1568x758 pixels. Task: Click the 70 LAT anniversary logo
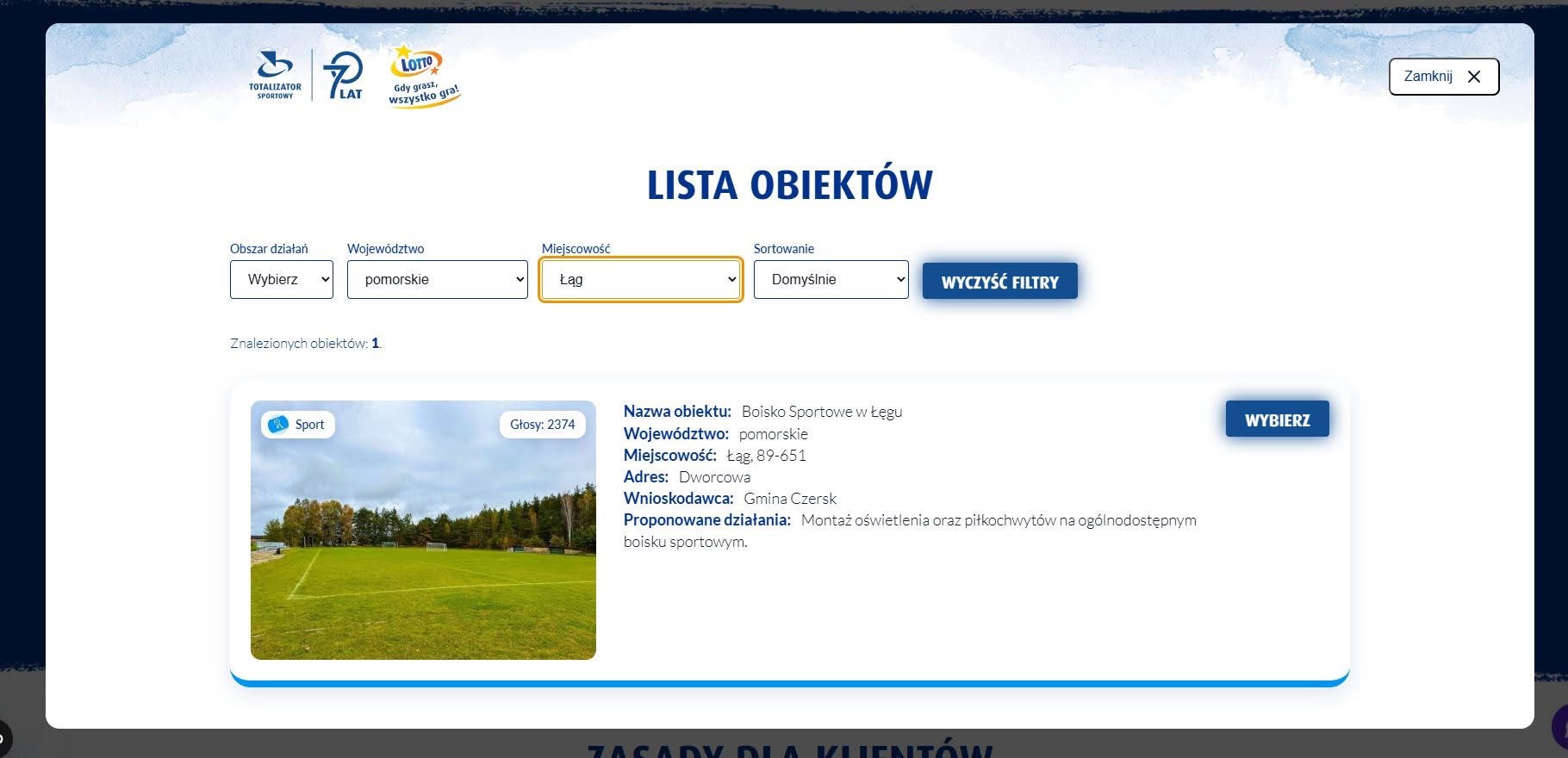[x=344, y=76]
